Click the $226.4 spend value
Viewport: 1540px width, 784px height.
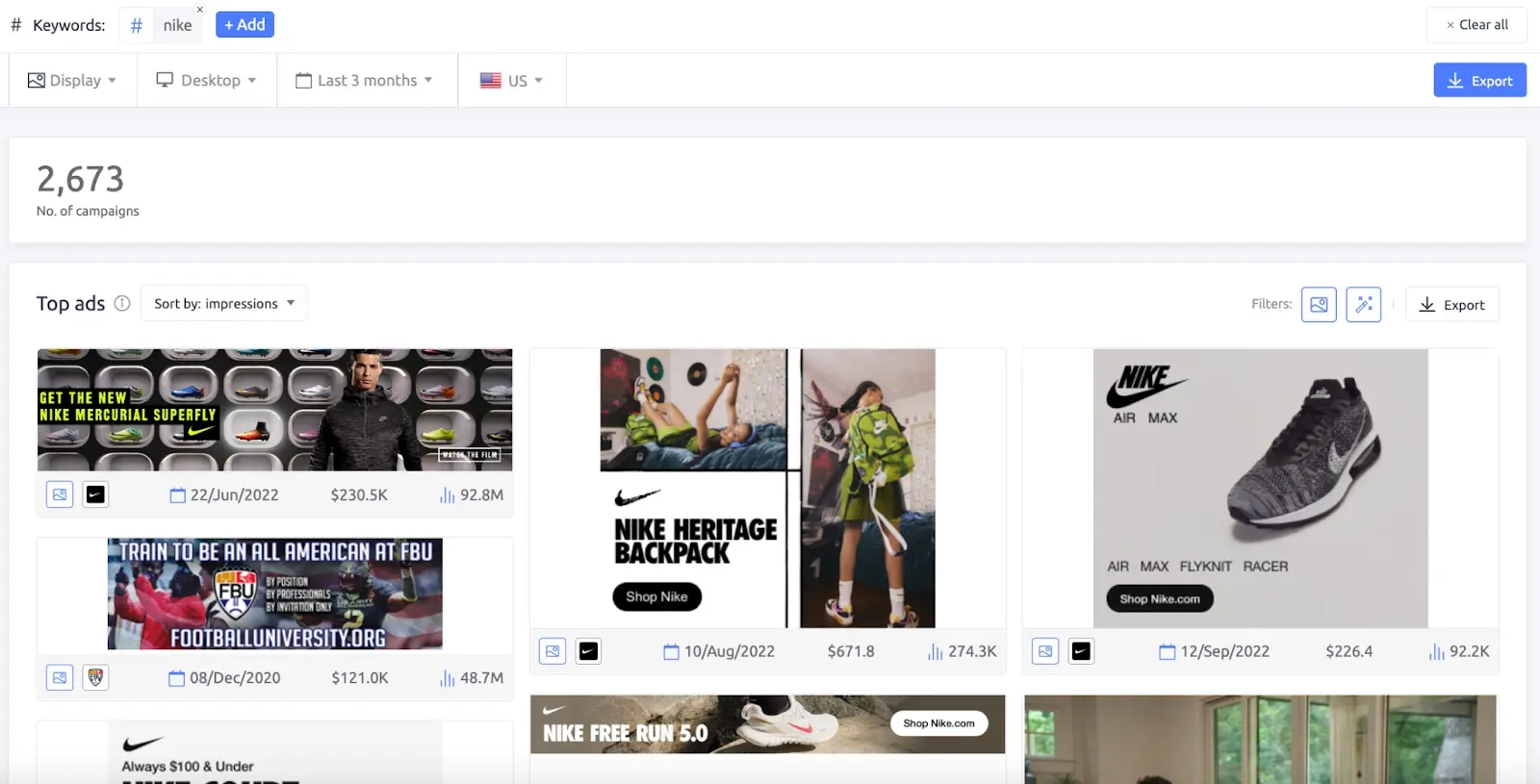(x=1348, y=651)
